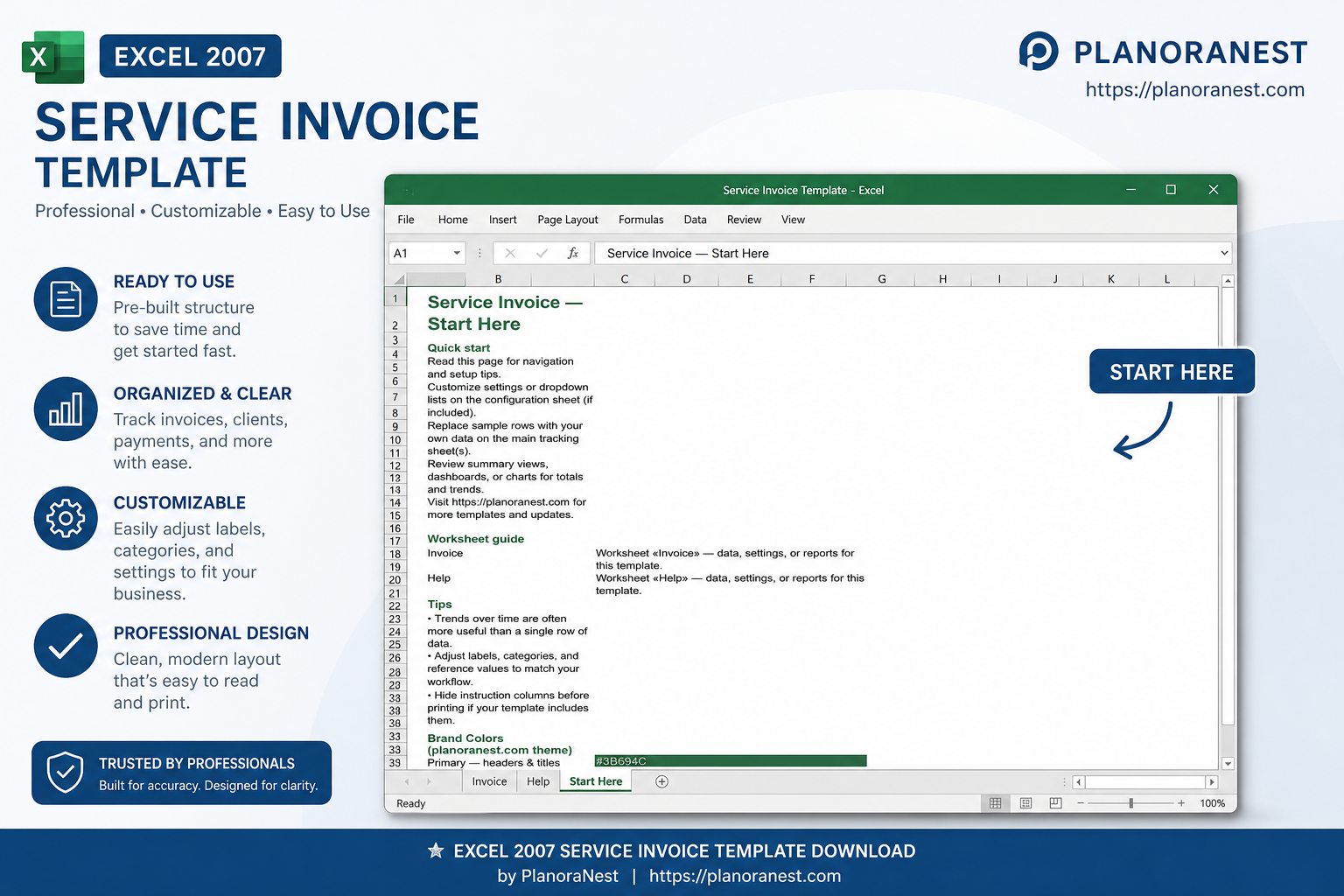Viewport: 1344px width, 896px height.
Task: Open the Data tab
Action: click(x=696, y=220)
